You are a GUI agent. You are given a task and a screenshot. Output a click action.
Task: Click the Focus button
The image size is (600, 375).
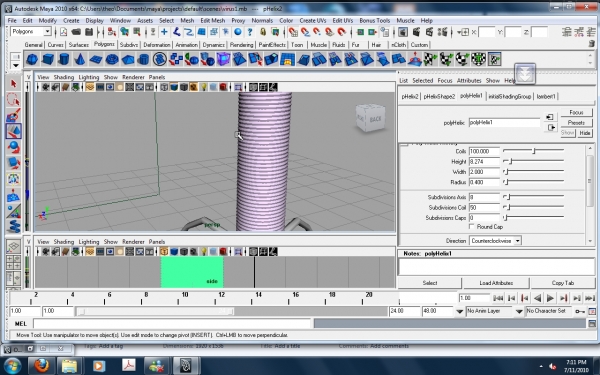[x=576, y=112]
